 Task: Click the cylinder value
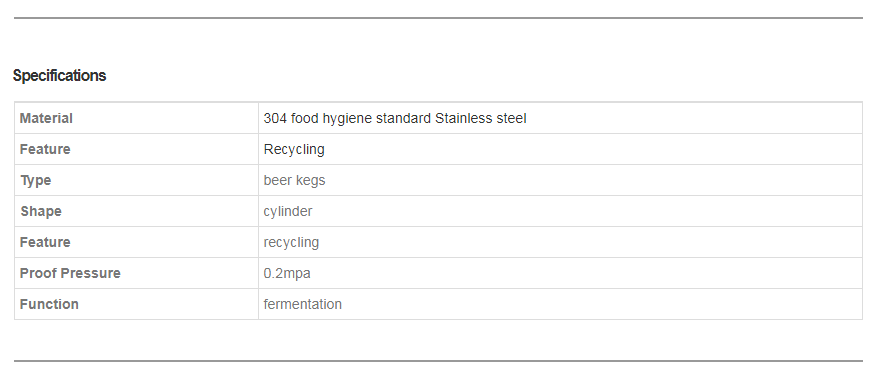pyautogui.click(x=288, y=211)
